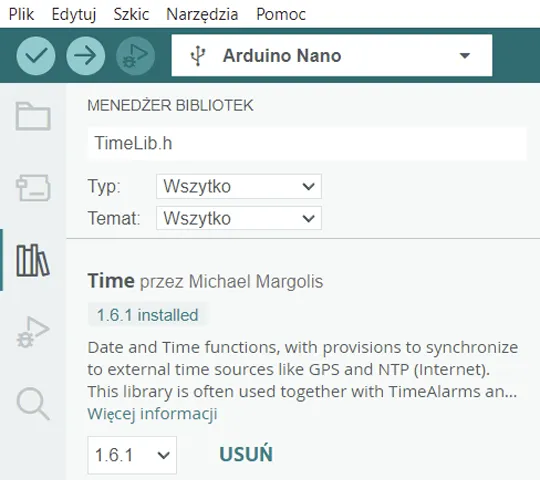The image size is (540, 480).
Task: Follow the Więcej informacji link
Action: (152, 413)
